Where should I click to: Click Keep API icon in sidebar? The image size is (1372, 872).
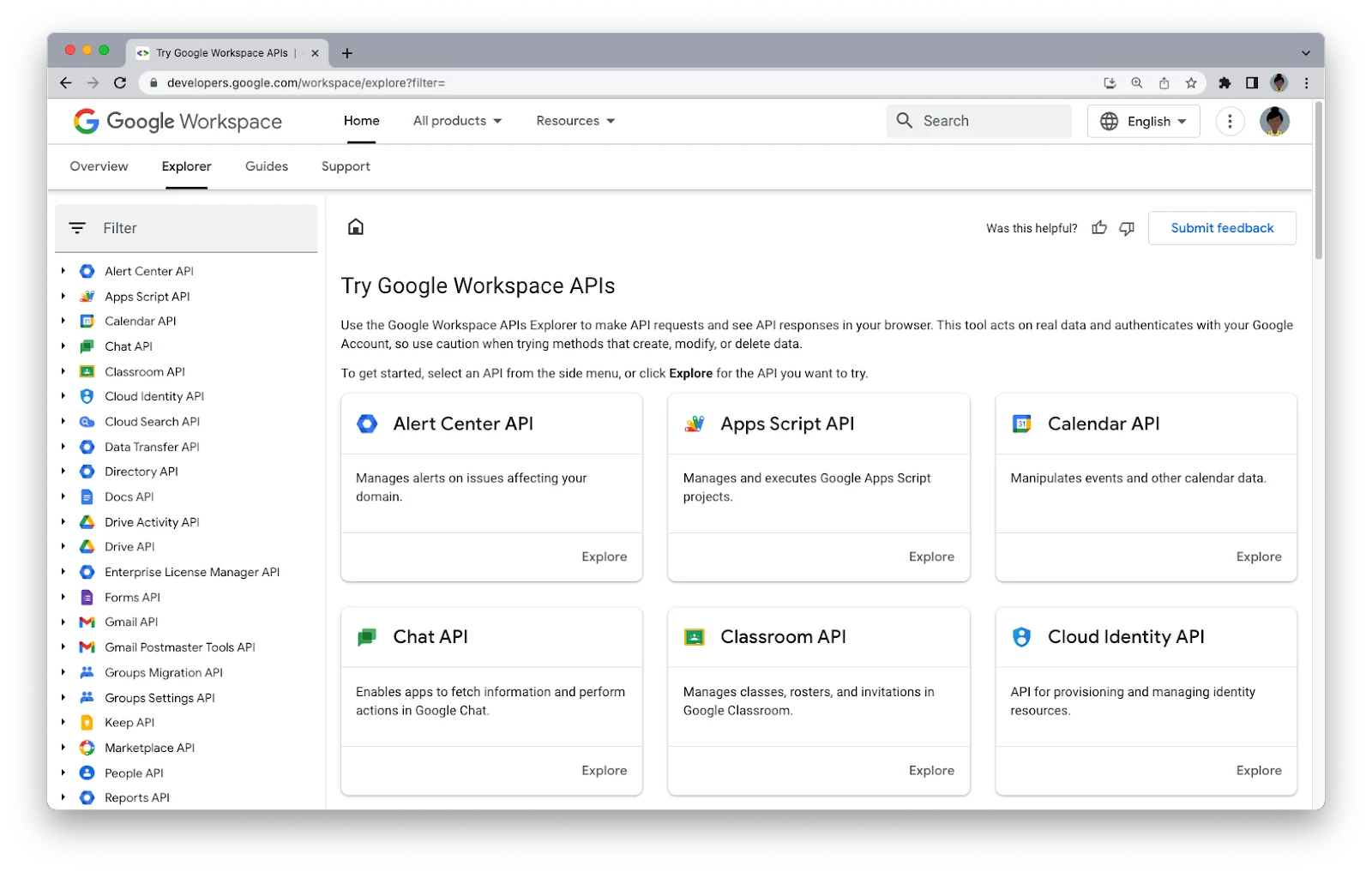point(87,723)
